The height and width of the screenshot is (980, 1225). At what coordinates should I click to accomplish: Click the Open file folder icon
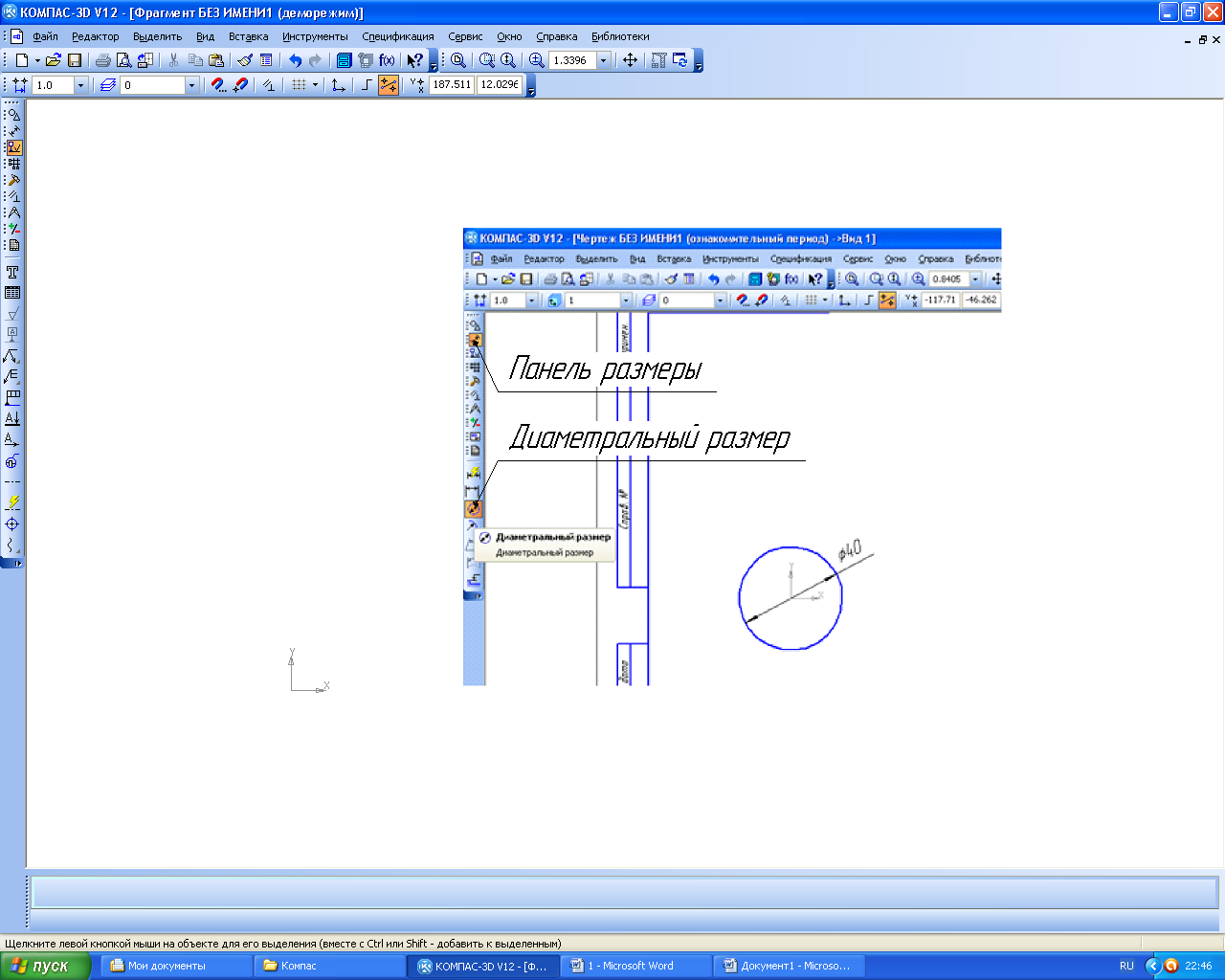tap(54, 59)
